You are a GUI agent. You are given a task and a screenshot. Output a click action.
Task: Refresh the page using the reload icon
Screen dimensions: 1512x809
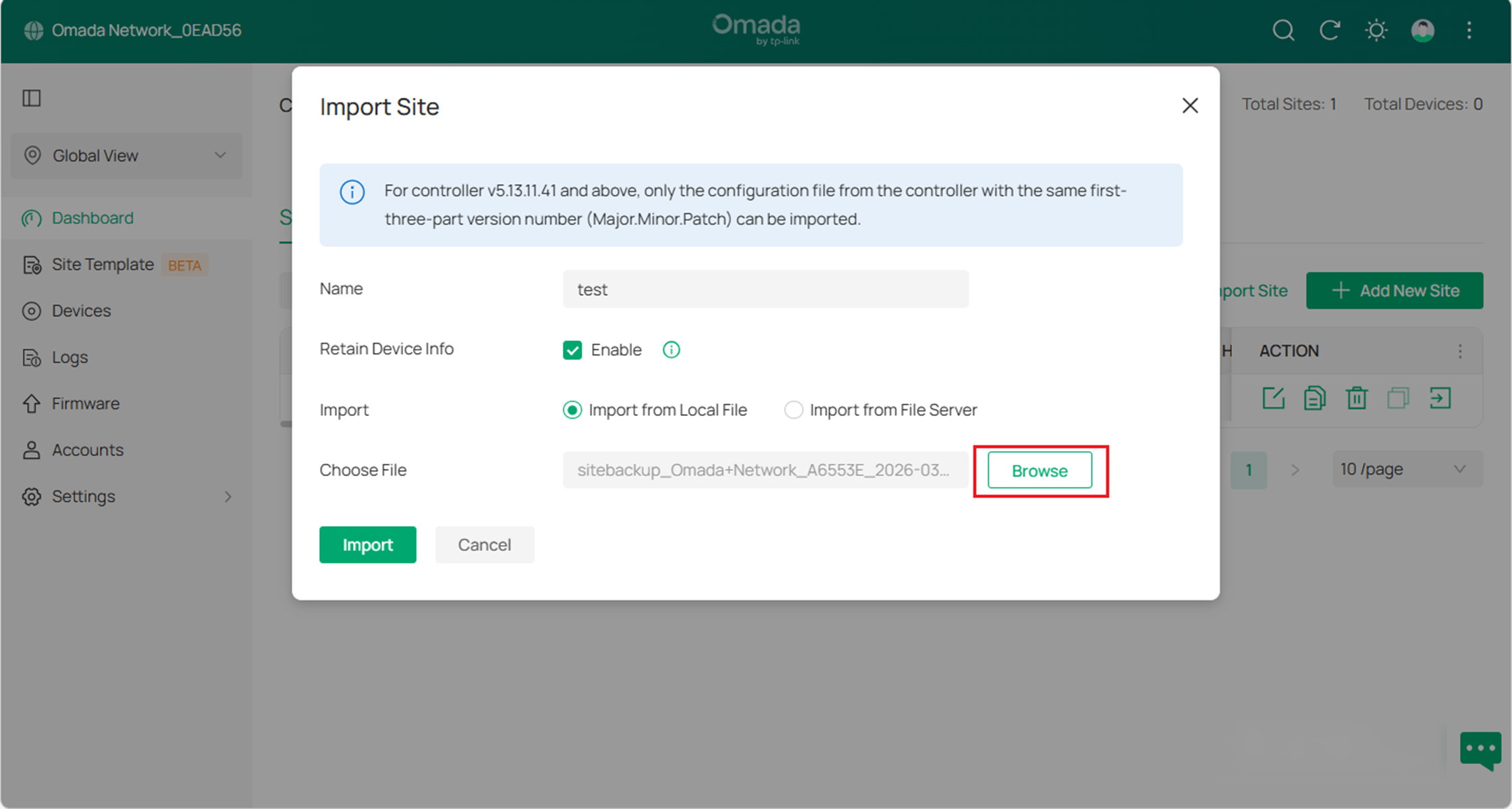click(x=1330, y=30)
